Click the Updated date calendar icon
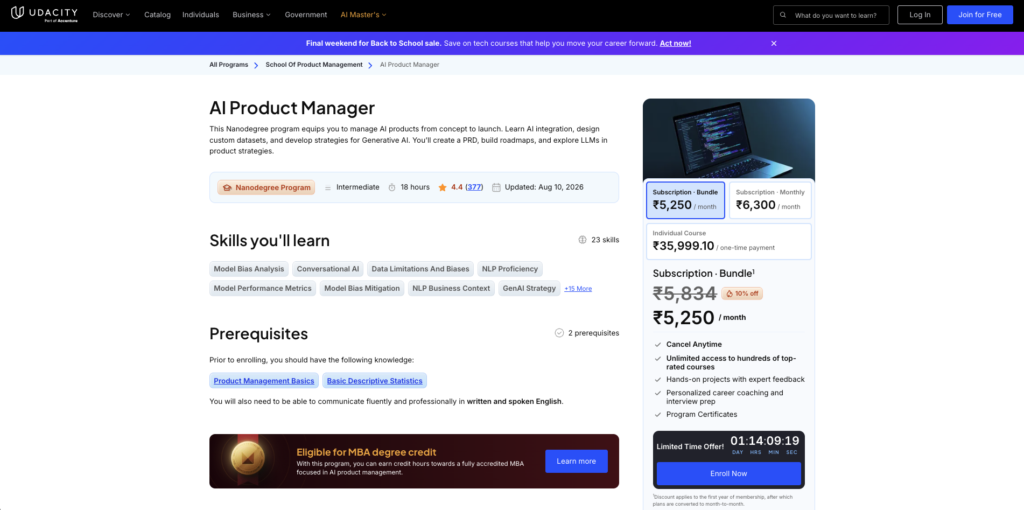This screenshot has width=1024, height=510. pos(496,187)
